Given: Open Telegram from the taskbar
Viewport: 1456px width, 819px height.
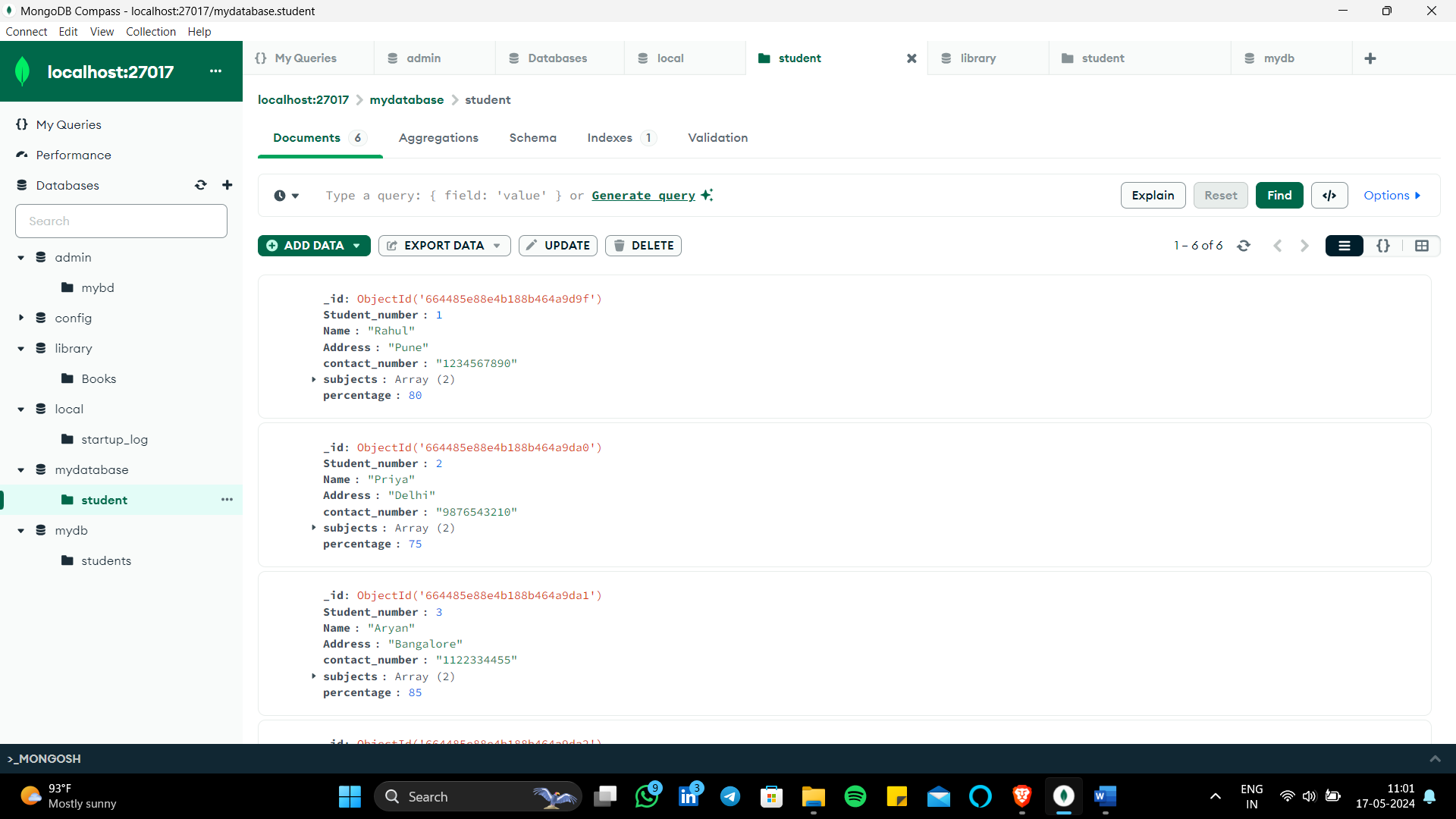Looking at the screenshot, I should coord(730,796).
